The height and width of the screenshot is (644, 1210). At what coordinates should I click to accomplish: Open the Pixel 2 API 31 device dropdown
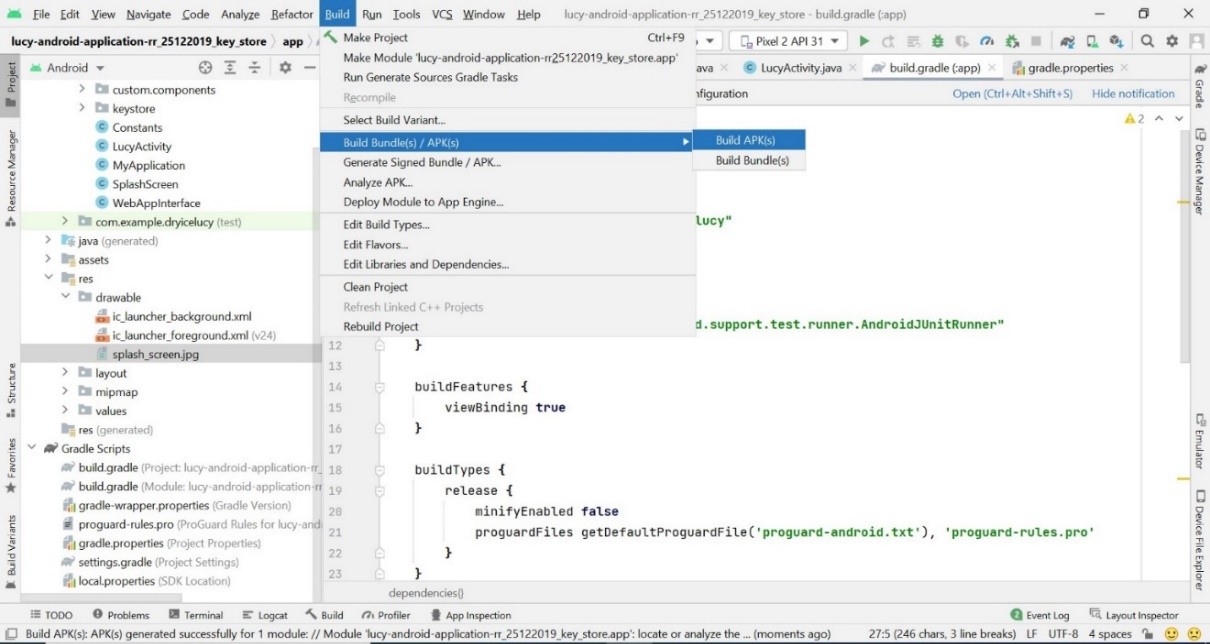[788, 41]
